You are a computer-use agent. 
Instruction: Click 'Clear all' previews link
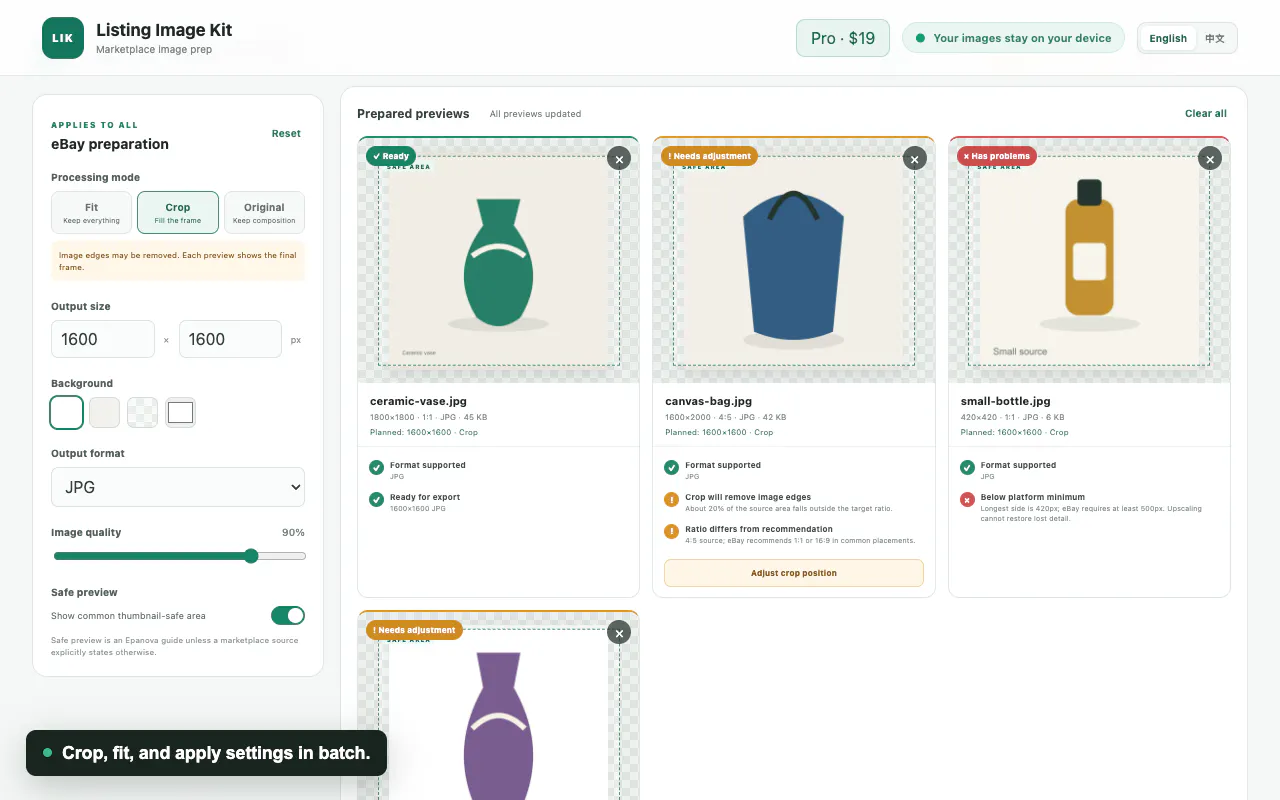click(x=1206, y=113)
